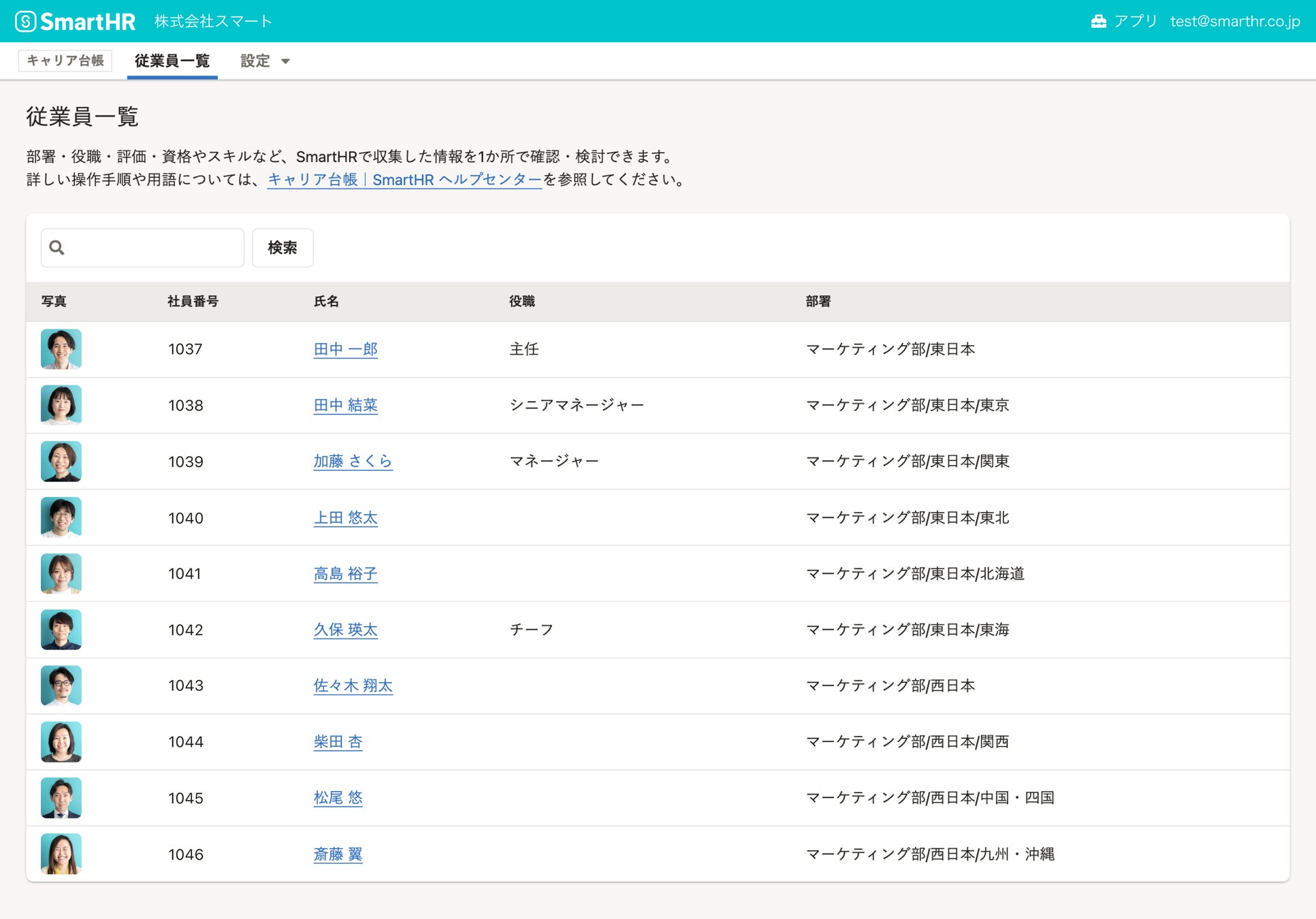This screenshot has height=919, width=1316.
Task: Open 田中 結菜 employee page
Action: tap(345, 405)
